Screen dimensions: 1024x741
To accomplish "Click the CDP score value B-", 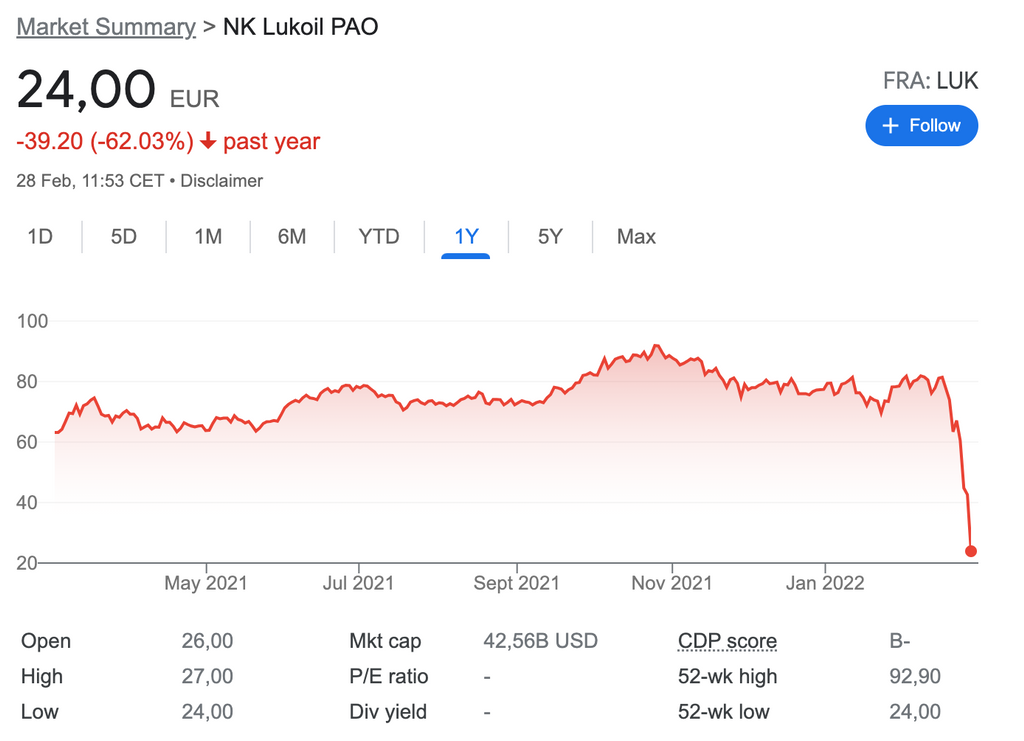I will pyautogui.click(x=899, y=641).
